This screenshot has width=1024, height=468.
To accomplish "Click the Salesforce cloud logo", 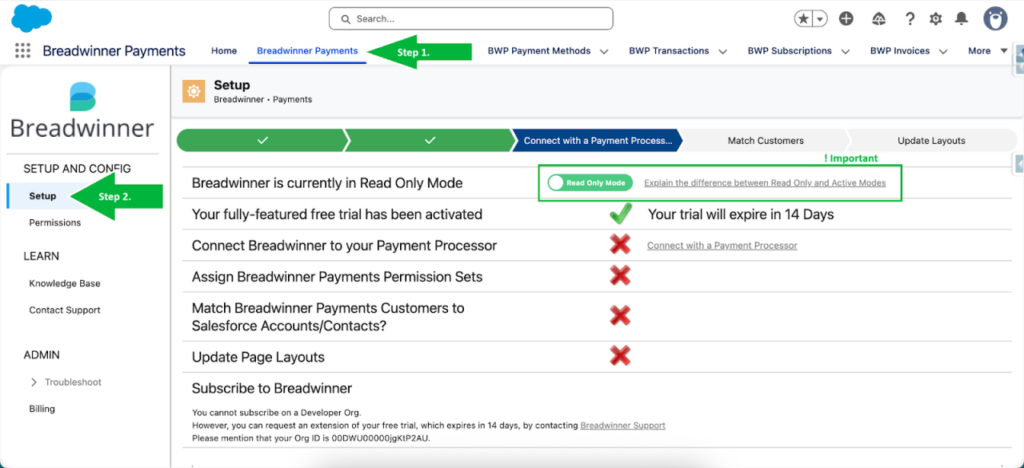I will pyautogui.click(x=31, y=18).
